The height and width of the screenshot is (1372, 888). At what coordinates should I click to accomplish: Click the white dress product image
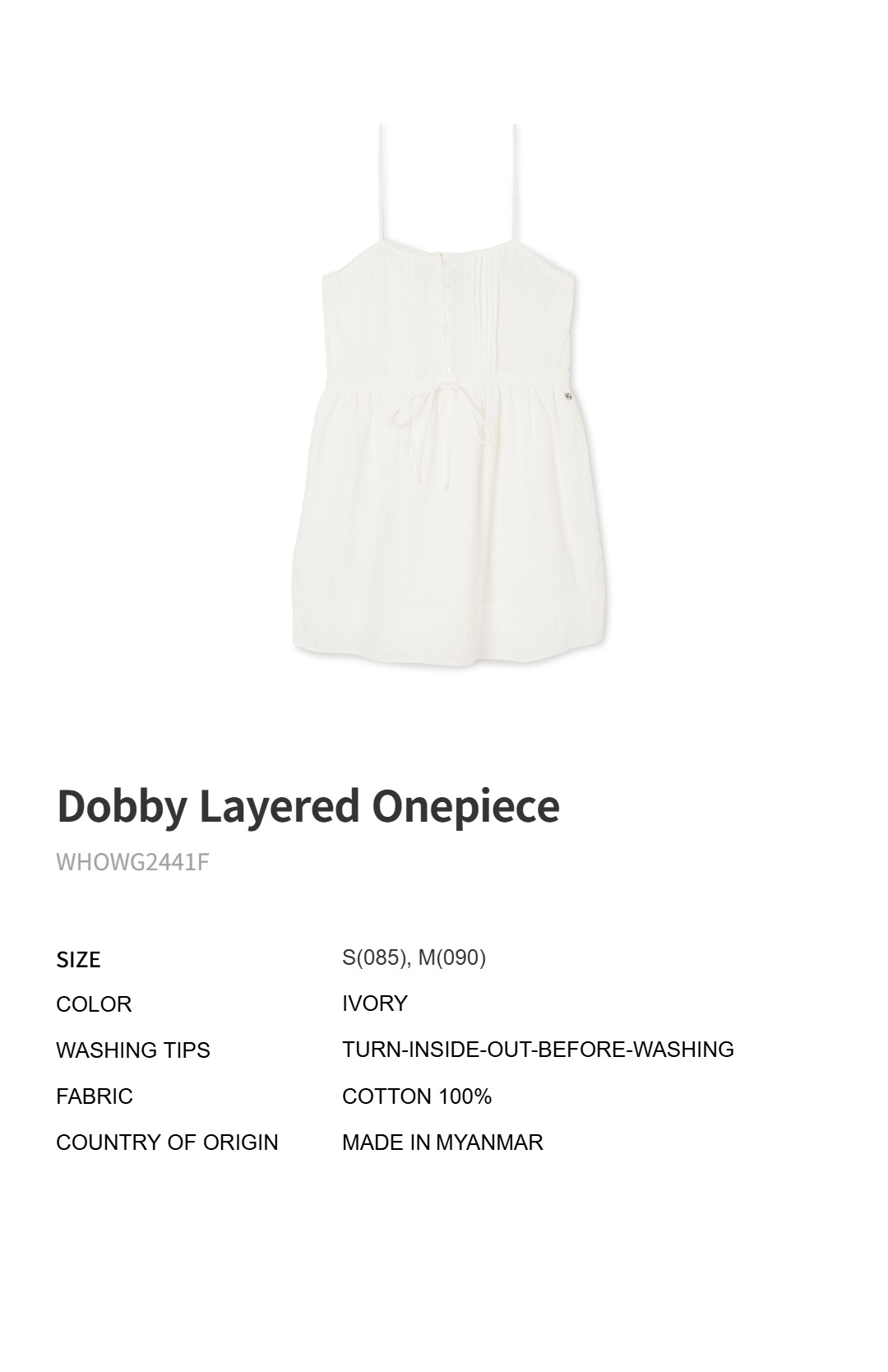tap(451, 395)
